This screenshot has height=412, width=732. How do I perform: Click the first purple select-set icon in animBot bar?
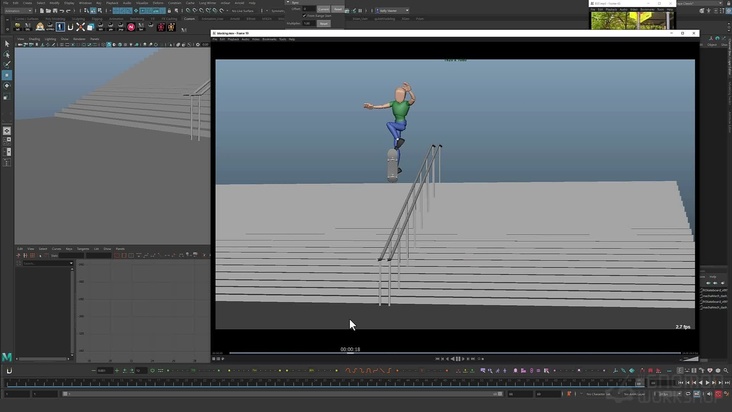point(483,370)
